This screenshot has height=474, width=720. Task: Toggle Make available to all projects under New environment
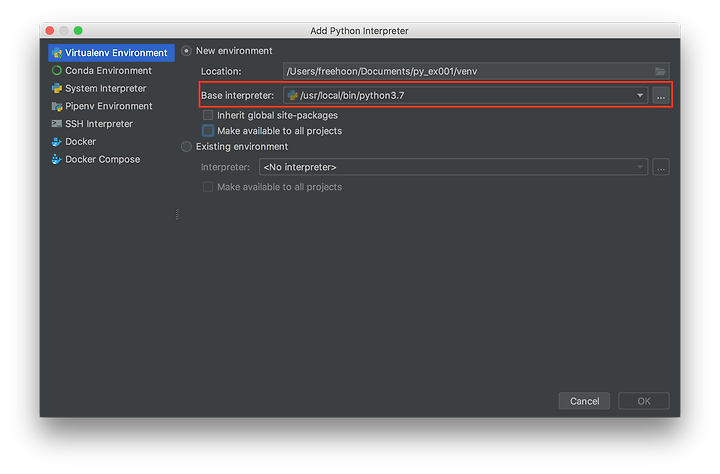[x=208, y=131]
